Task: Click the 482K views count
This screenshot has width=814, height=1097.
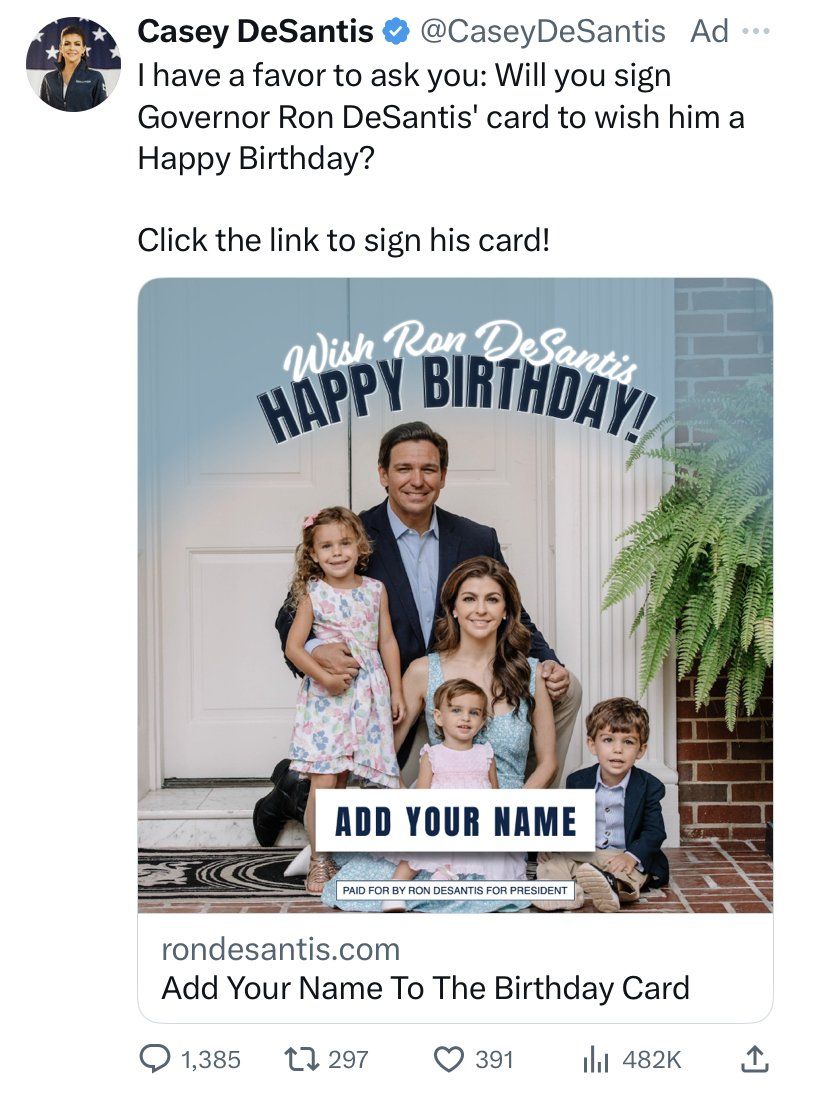Action: [652, 1059]
